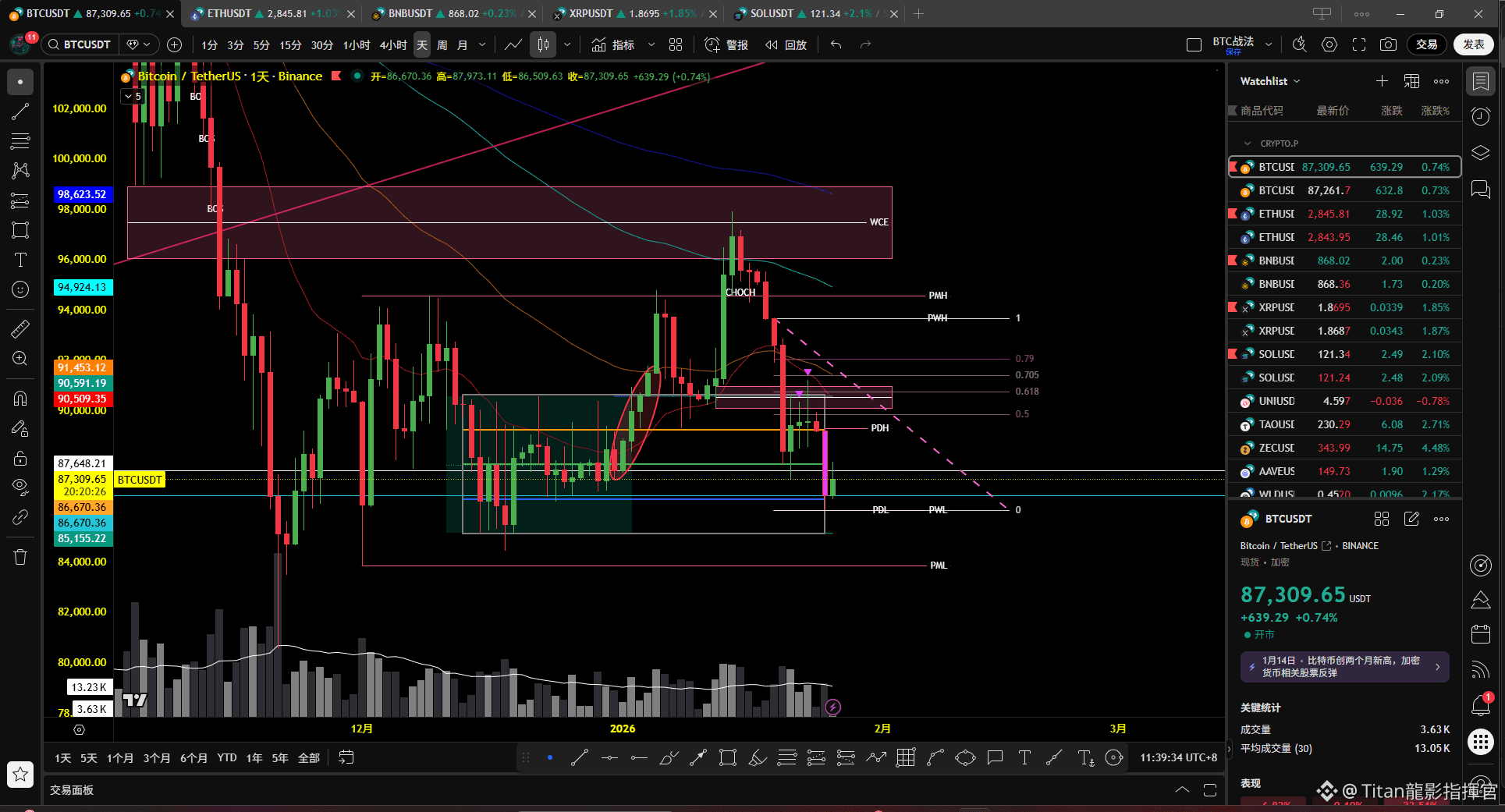Viewport: 1505px width, 812px height.
Task: Open the alerts alarm clock panel
Action: pos(1480,117)
